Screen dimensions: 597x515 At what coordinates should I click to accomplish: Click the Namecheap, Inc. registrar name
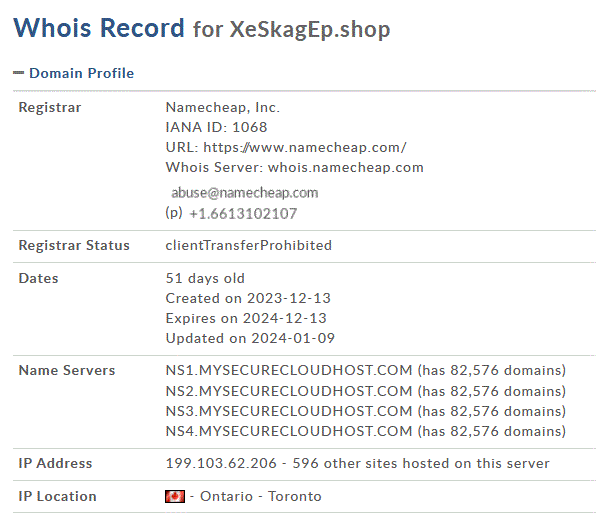click(x=223, y=107)
